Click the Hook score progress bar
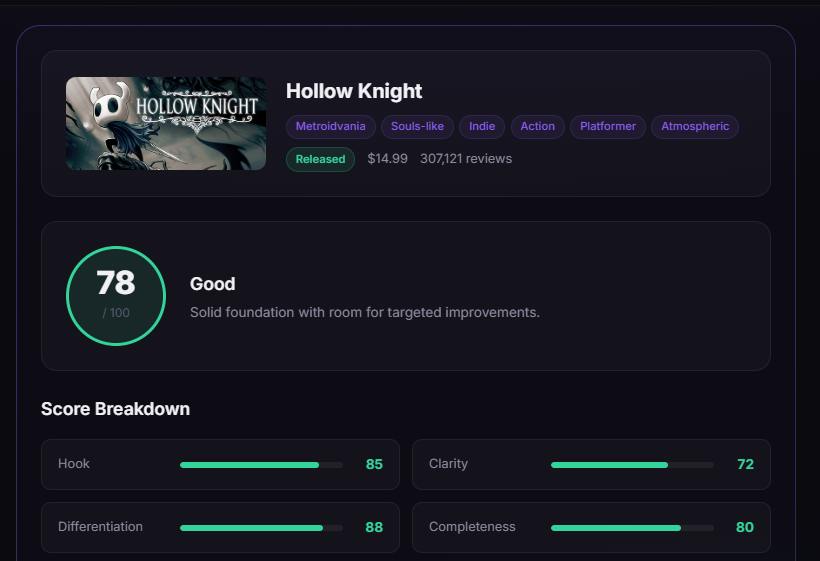Image resolution: width=820 pixels, height=561 pixels. 261,465
